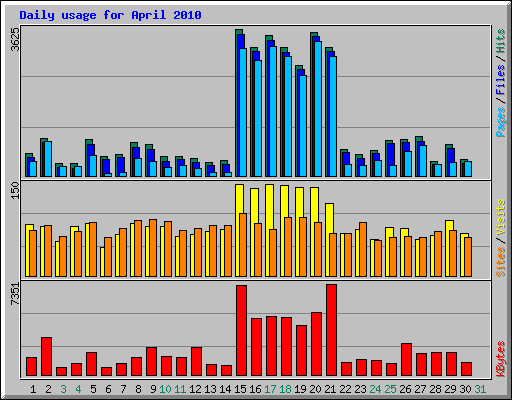
Task: Click green weekend day label 24
Action: click(x=375, y=389)
